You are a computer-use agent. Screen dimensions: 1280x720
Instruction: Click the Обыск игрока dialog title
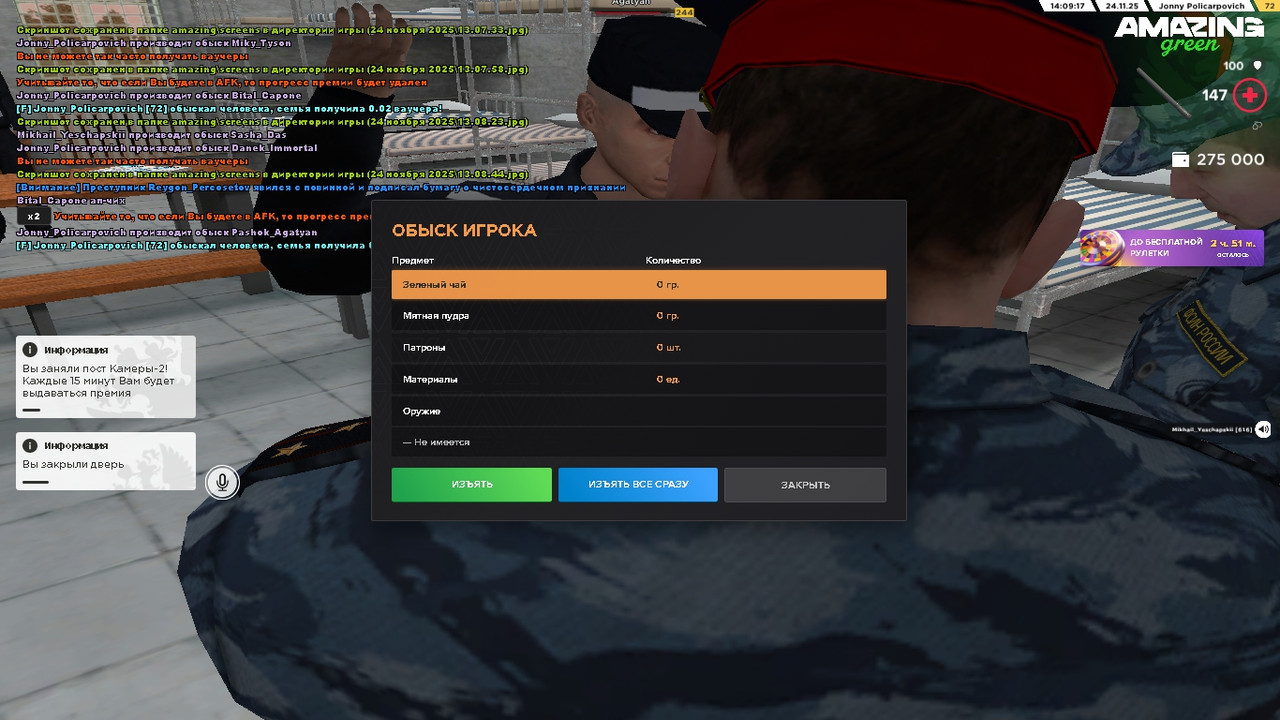[464, 230]
